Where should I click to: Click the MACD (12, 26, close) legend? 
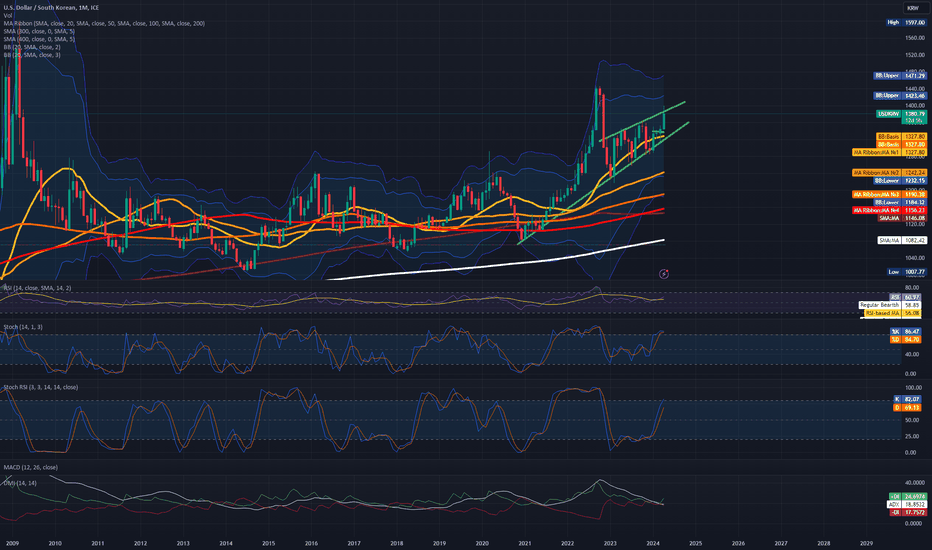(30, 467)
